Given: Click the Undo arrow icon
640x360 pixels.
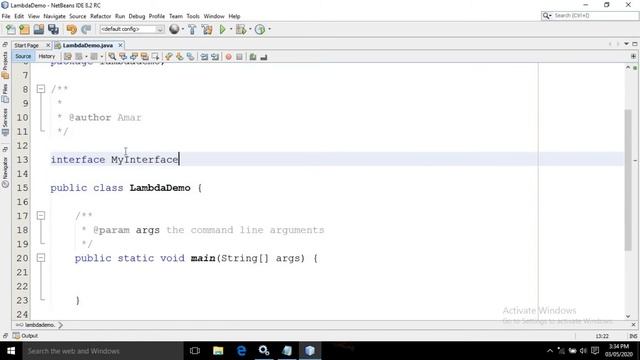Looking at the screenshot, I should pos(71,29).
